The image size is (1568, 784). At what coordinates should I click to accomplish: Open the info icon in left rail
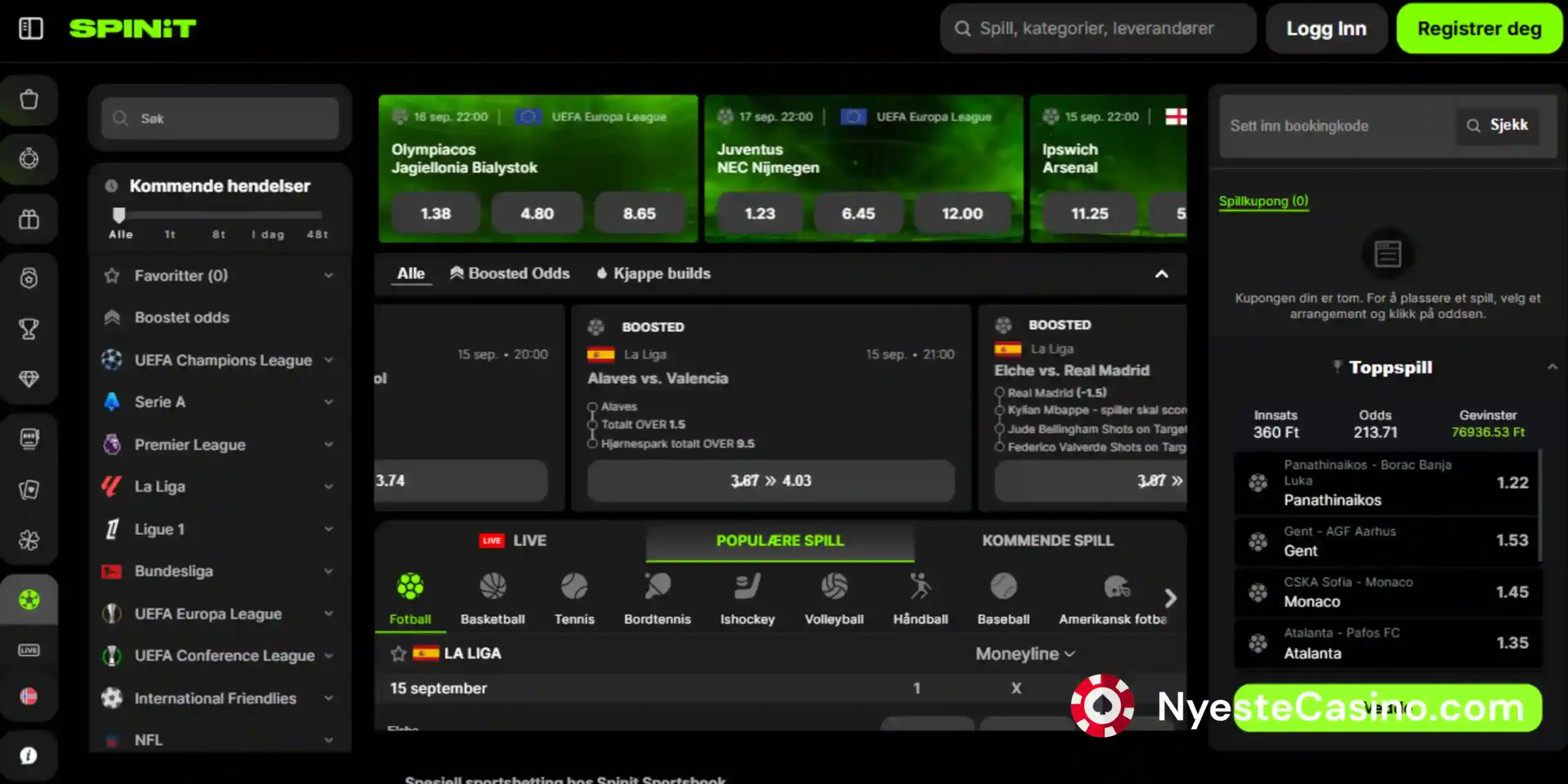pyautogui.click(x=29, y=756)
